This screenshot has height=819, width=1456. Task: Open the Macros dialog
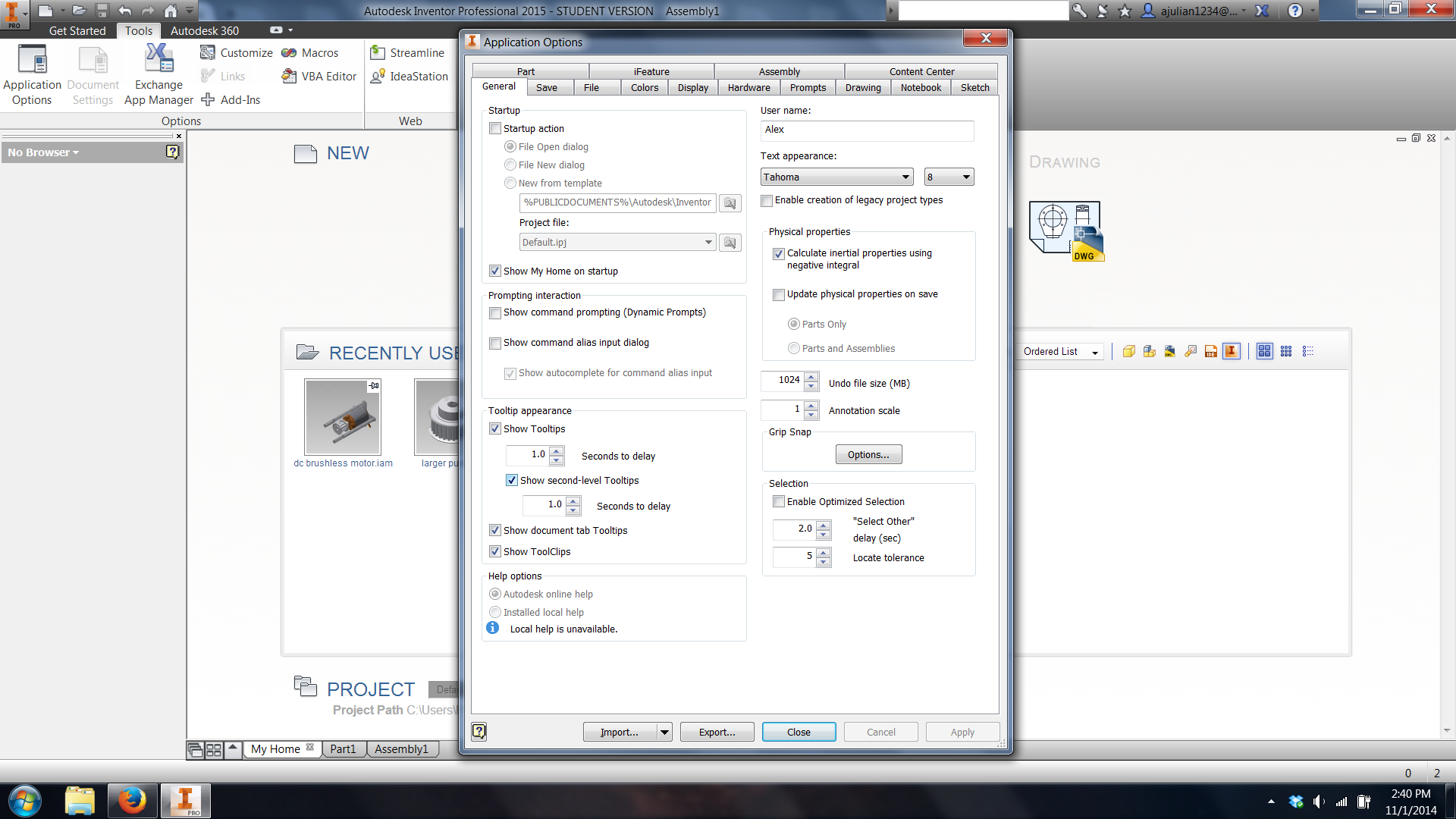coord(310,52)
